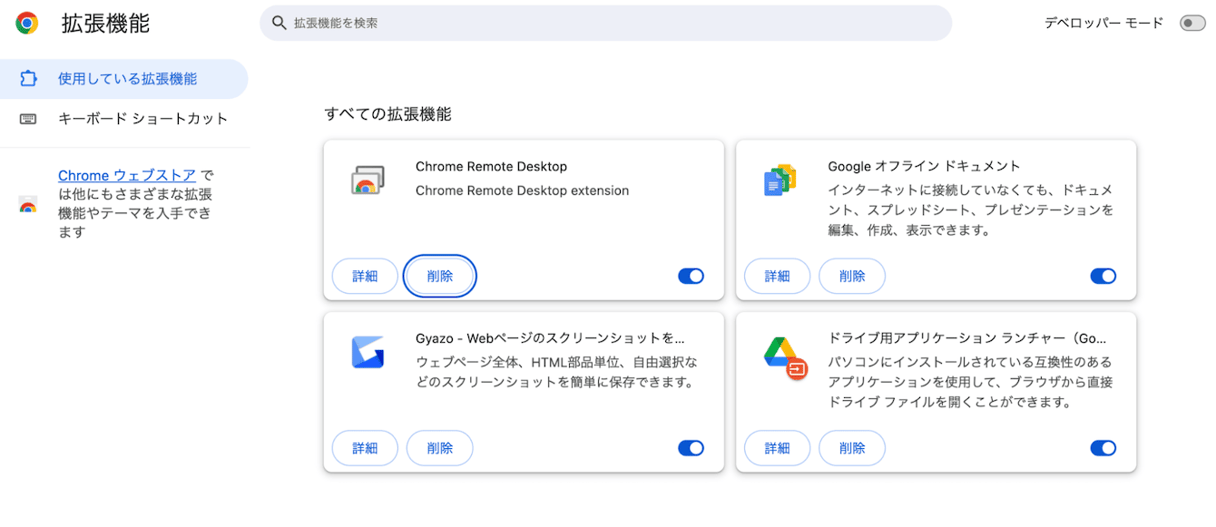The height and width of the screenshot is (527, 1216).
Task: Click the keyboard shortcuts icon
Action: click(x=28, y=119)
